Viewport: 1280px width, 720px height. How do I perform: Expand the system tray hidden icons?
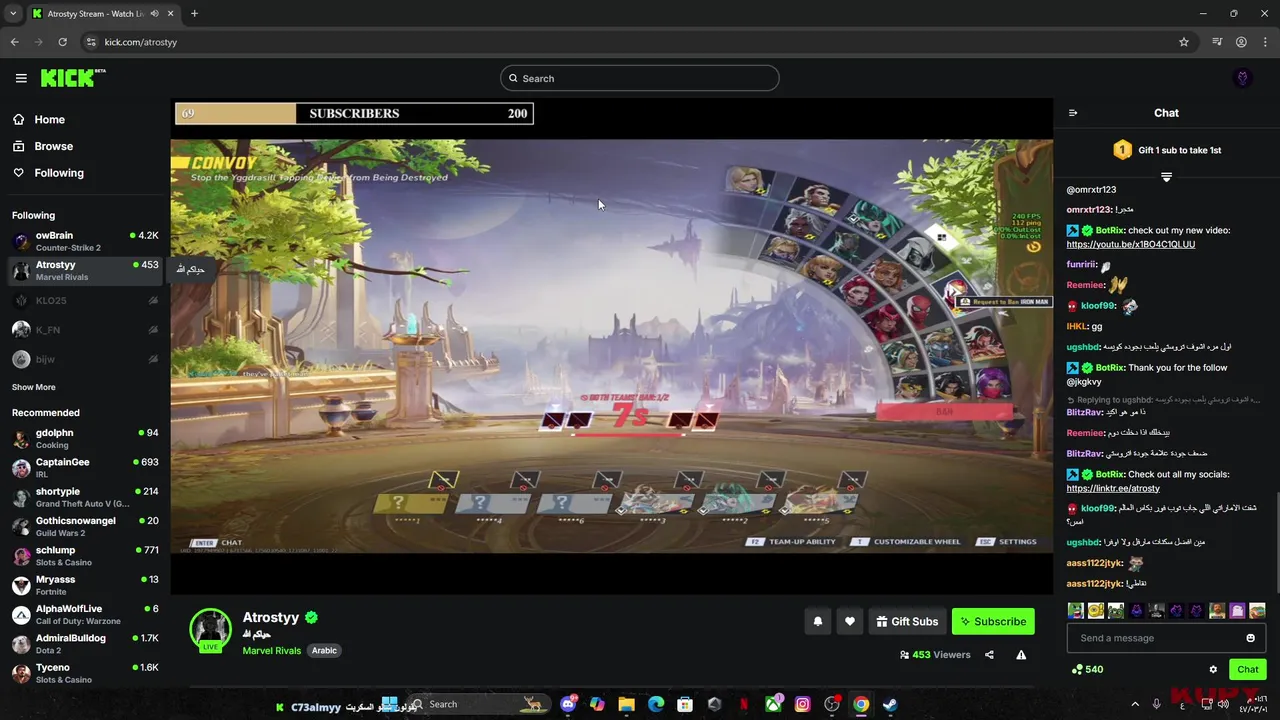click(x=1135, y=704)
